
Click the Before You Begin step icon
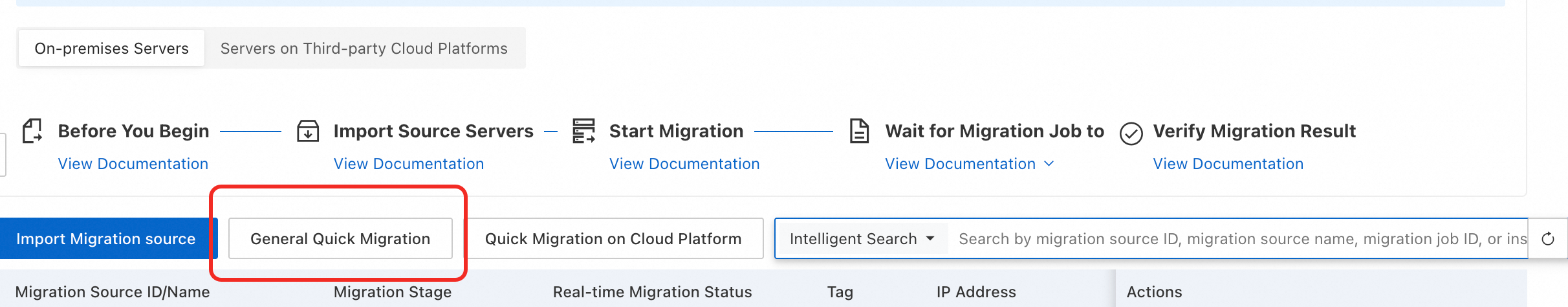[x=32, y=131]
